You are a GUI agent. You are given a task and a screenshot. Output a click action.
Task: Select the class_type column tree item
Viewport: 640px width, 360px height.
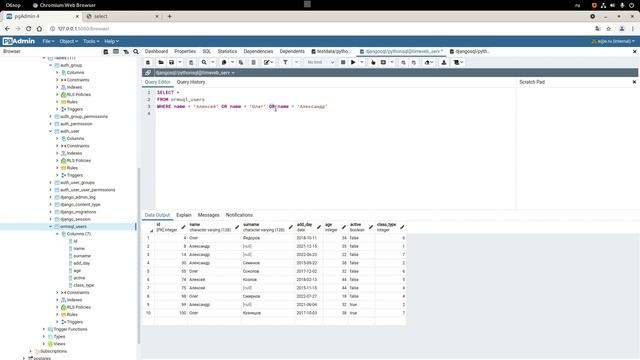pos(84,285)
